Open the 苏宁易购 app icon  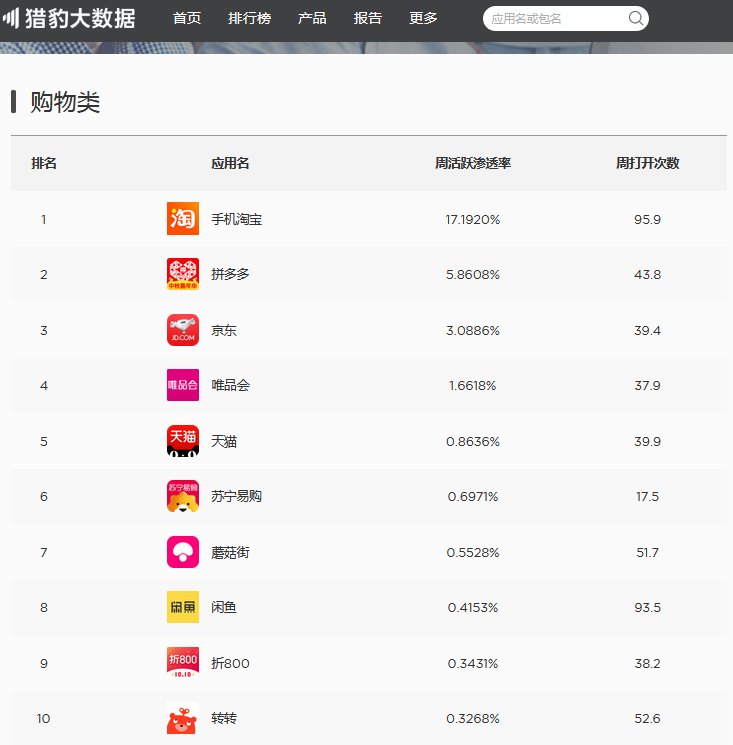pos(183,496)
